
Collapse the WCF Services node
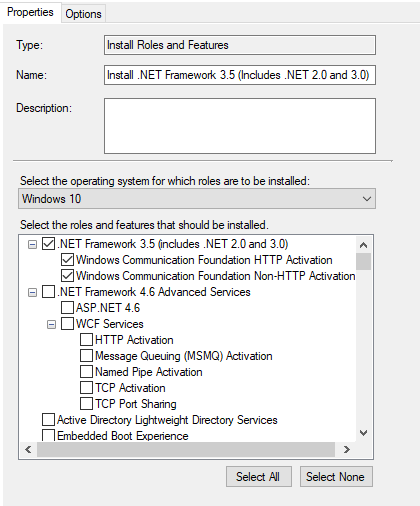(x=51, y=324)
